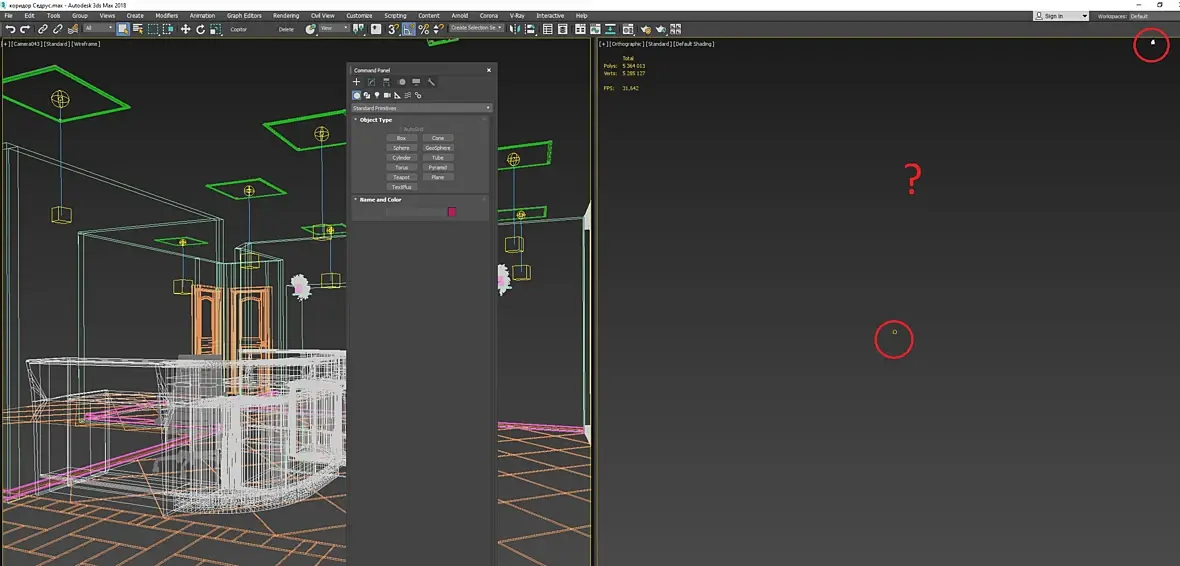Toggle the Angle Snap button
The width and height of the screenshot is (1180, 566).
409,30
